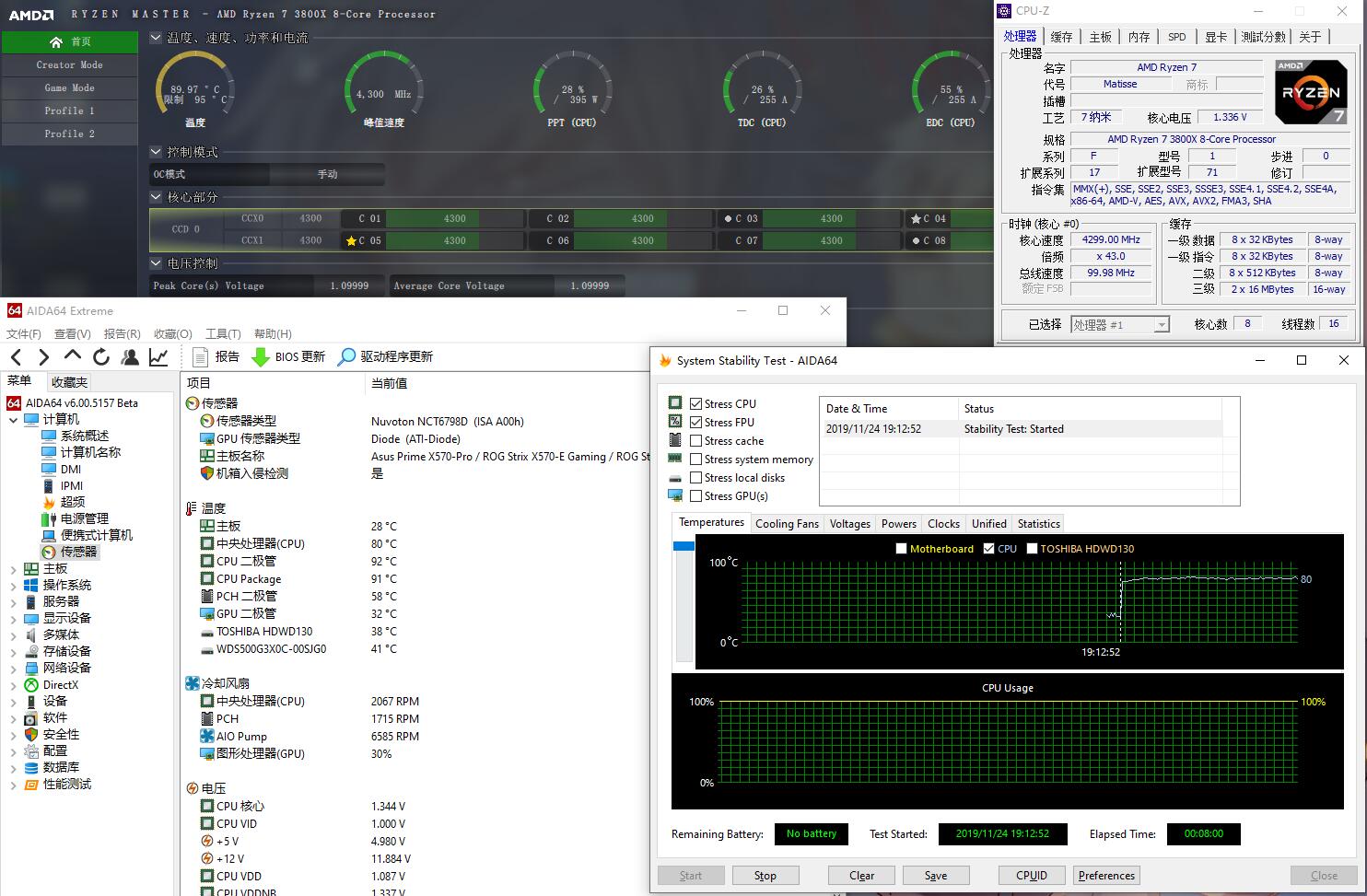Check the Motherboard temperature graph checkbox
This screenshot has width=1367, height=896.
pyautogui.click(x=901, y=549)
